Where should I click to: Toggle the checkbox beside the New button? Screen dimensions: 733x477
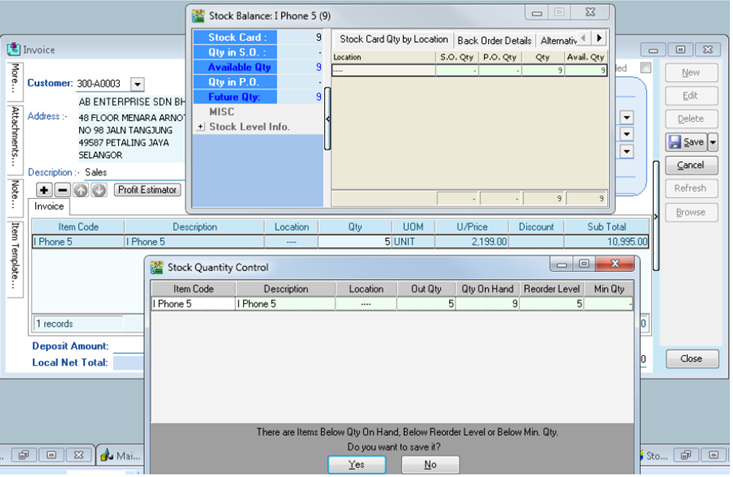646,69
